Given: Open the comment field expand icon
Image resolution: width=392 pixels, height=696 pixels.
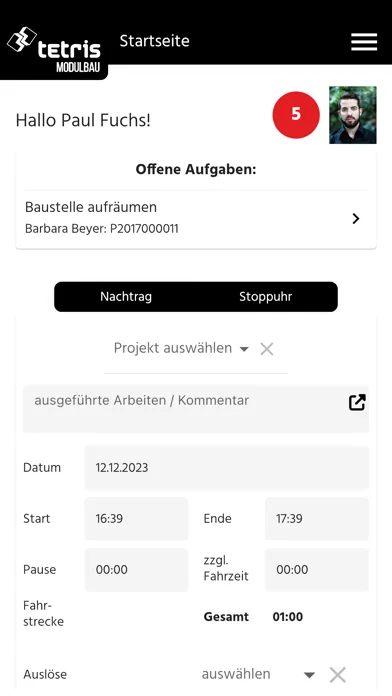Looking at the screenshot, I should [x=357, y=403].
